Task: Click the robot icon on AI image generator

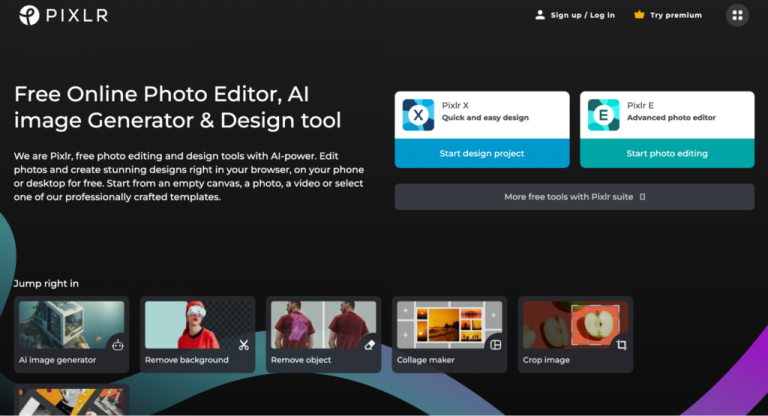Action: [x=117, y=345]
